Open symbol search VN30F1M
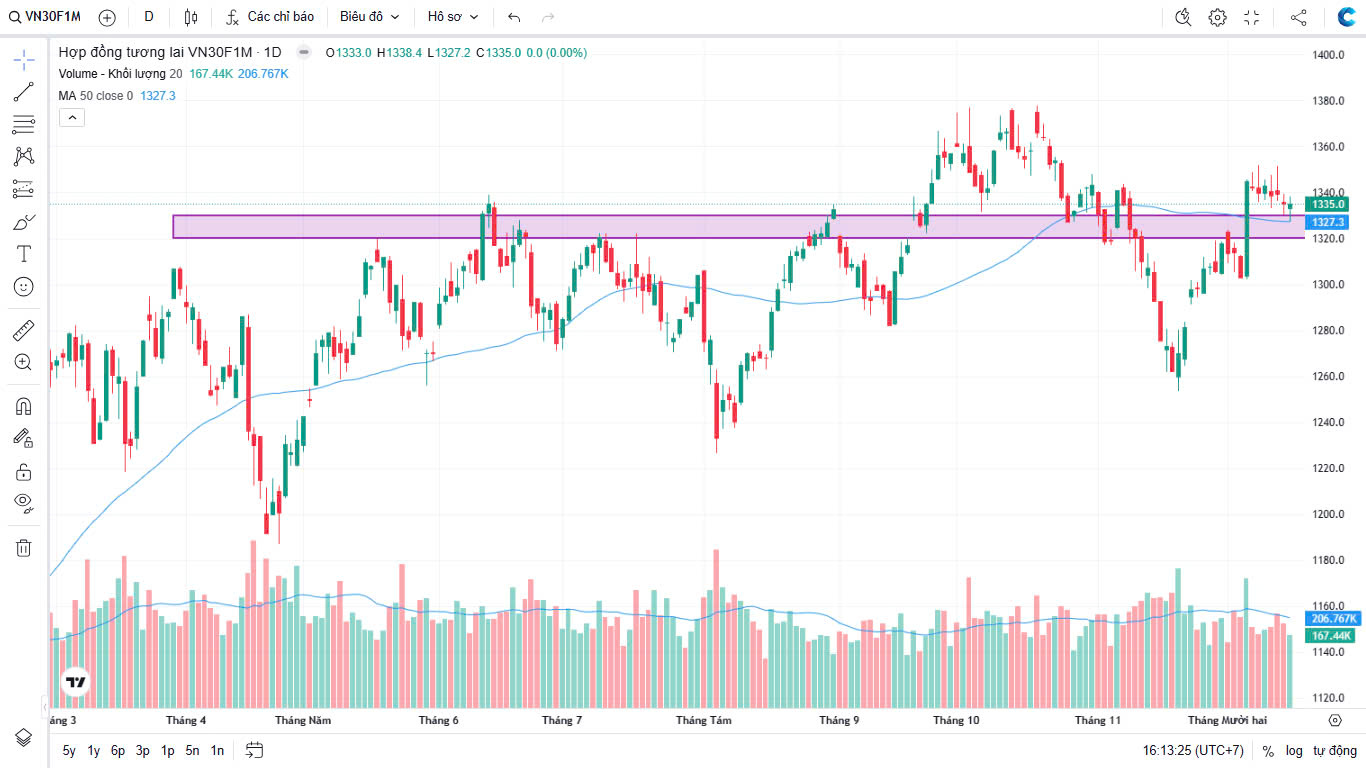The width and height of the screenshot is (1366, 768). click(46, 17)
